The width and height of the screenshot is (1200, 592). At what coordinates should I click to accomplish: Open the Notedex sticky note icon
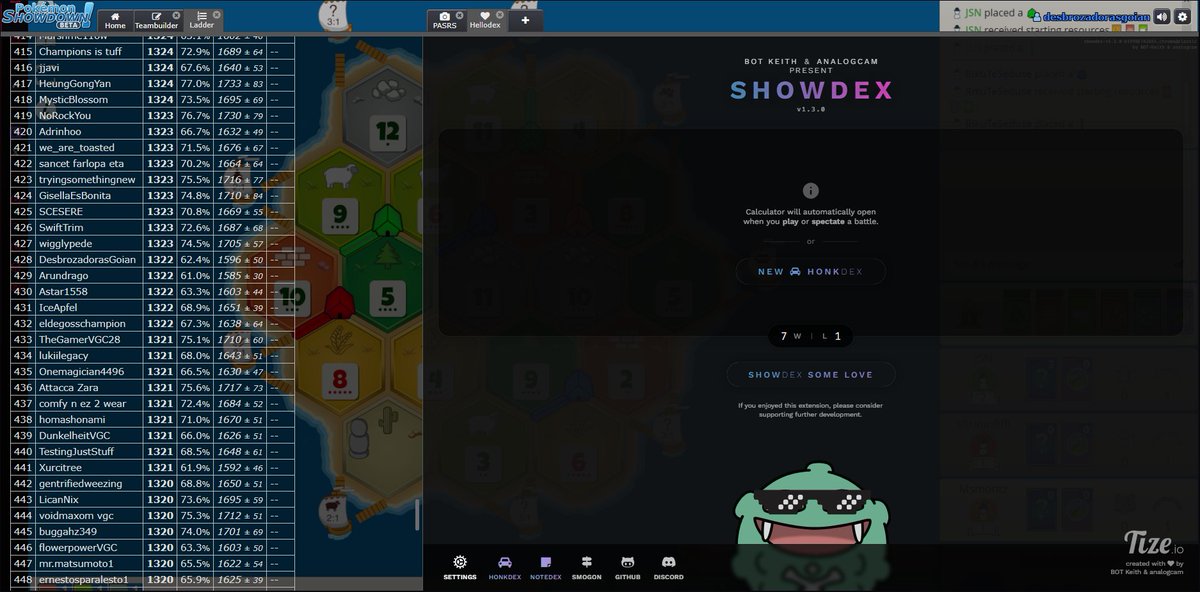click(x=546, y=563)
